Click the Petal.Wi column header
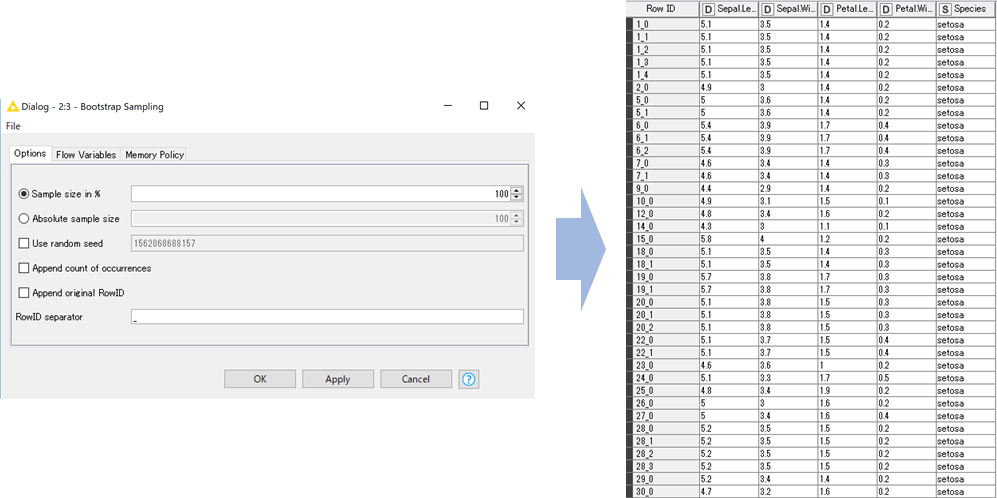Image resolution: width=997 pixels, height=498 pixels. point(905,10)
